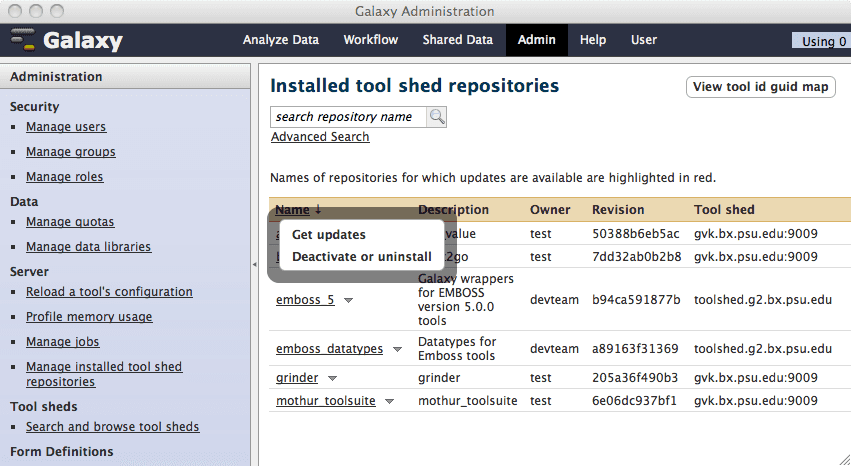Open the Shared Data menu

(457, 40)
